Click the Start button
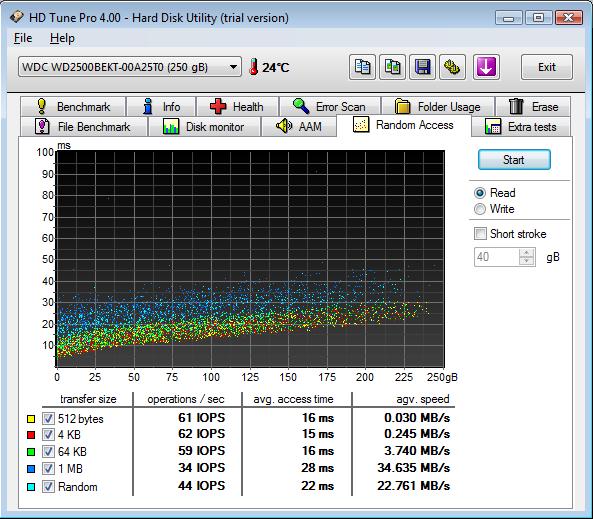Screen dimensions: 593x519 tap(514, 160)
